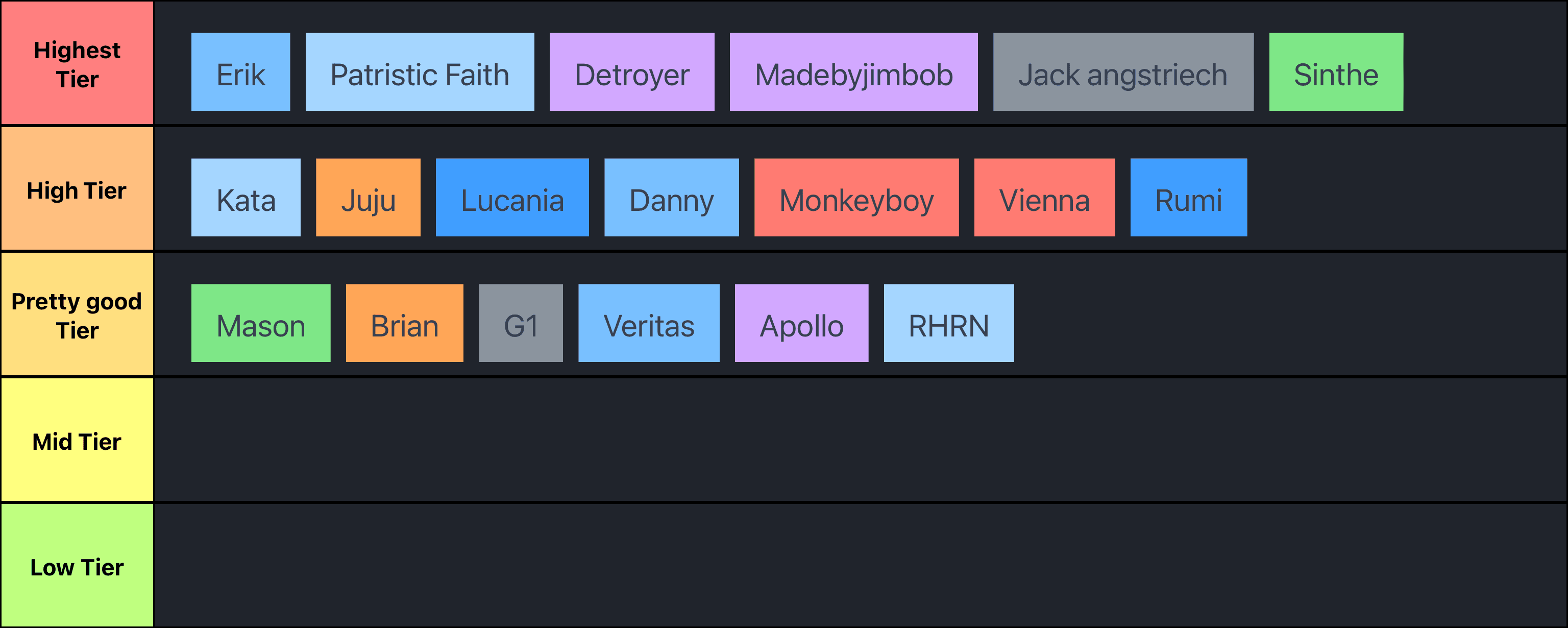Click the Low Tier label

77,567
